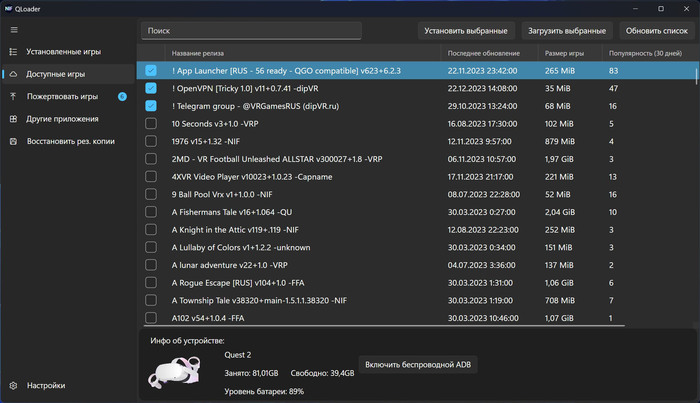The height and width of the screenshot is (403, 700).
Task: Check the 10 Seconds v3+1.0 checkbox
Action: pyautogui.click(x=151, y=124)
